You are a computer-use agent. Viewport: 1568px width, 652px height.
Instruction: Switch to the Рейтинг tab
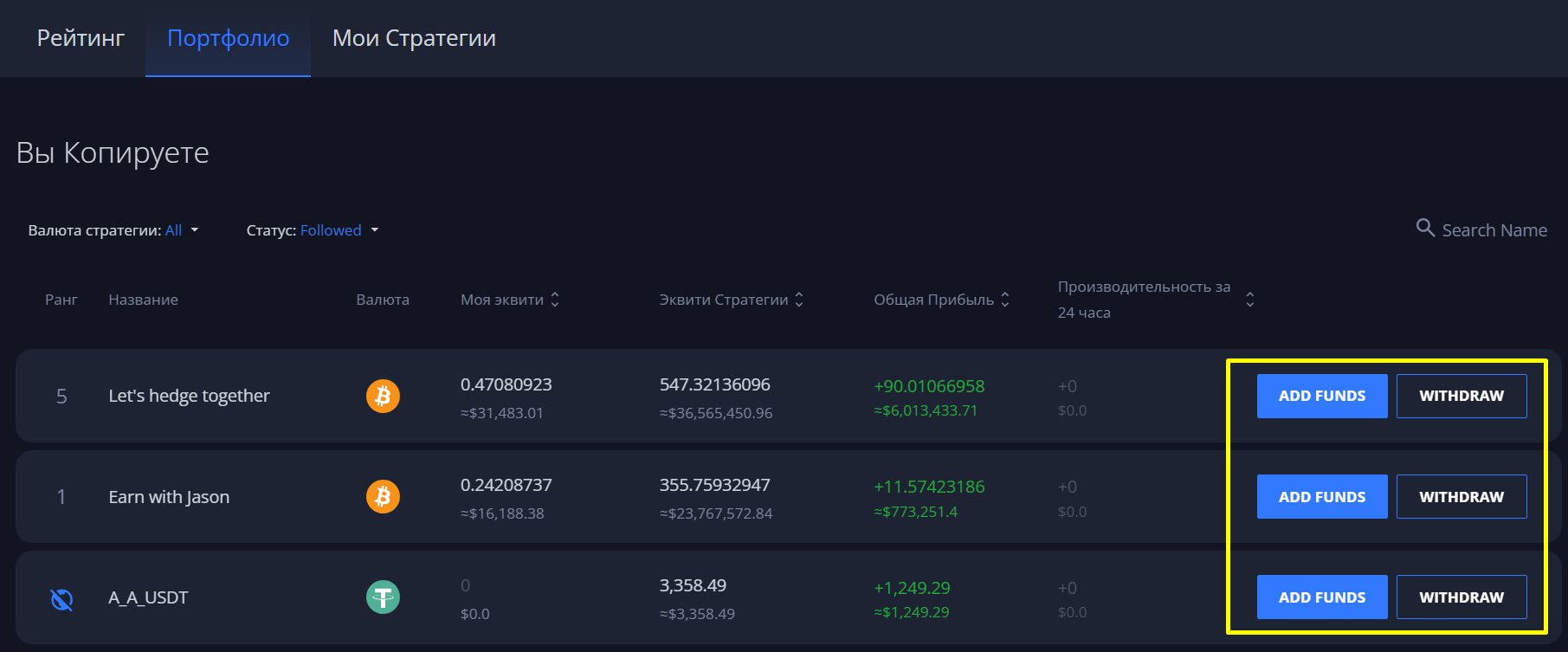[81, 38]
